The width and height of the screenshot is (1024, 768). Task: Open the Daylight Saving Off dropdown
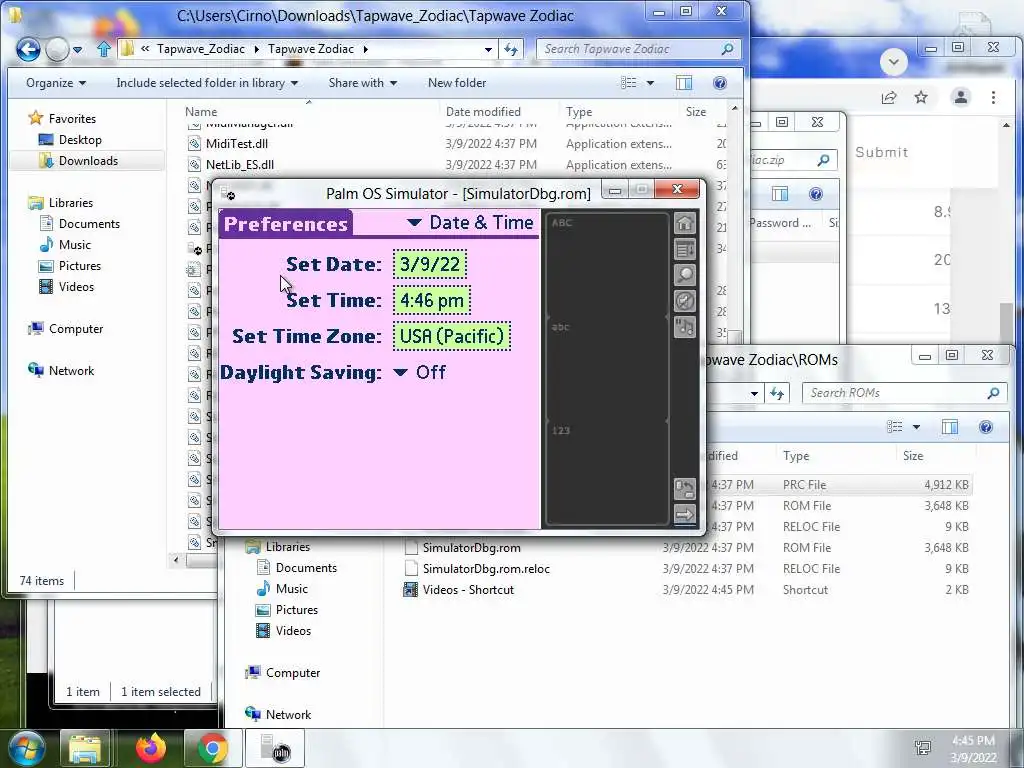tap(420, 372)
